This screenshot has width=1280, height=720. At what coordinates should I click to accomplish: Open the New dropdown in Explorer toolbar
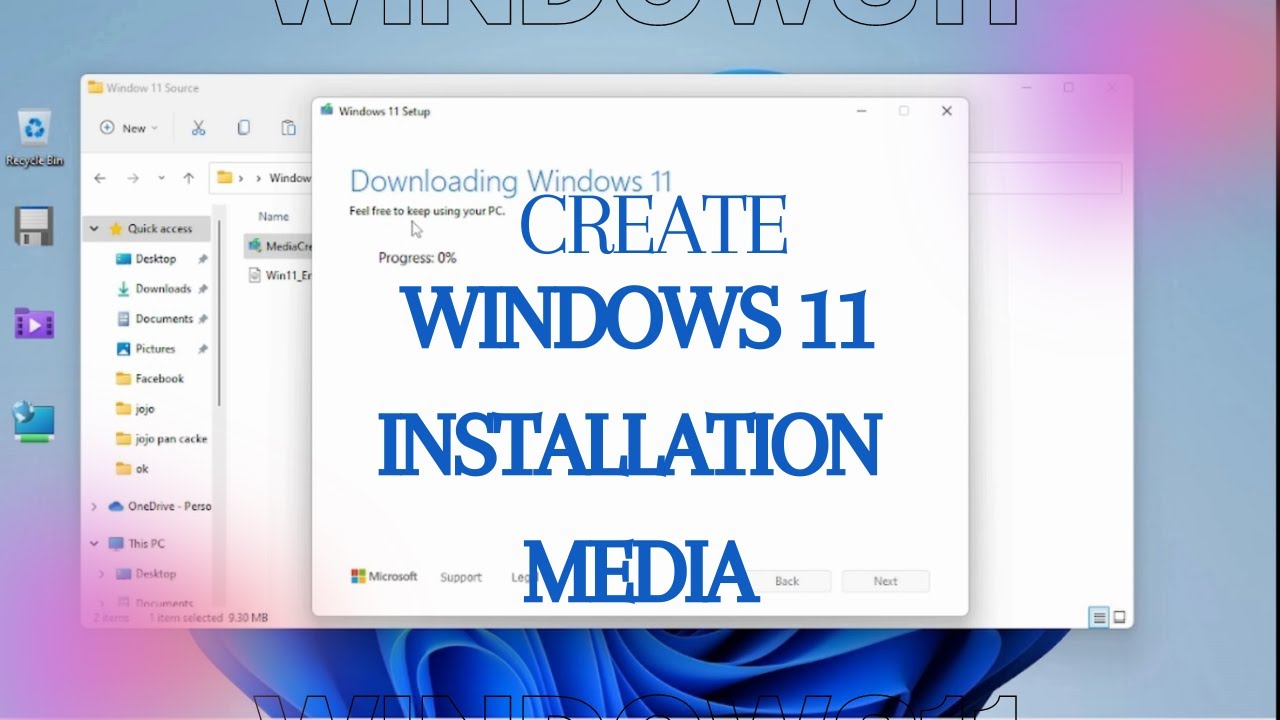(x=129, y=128)
